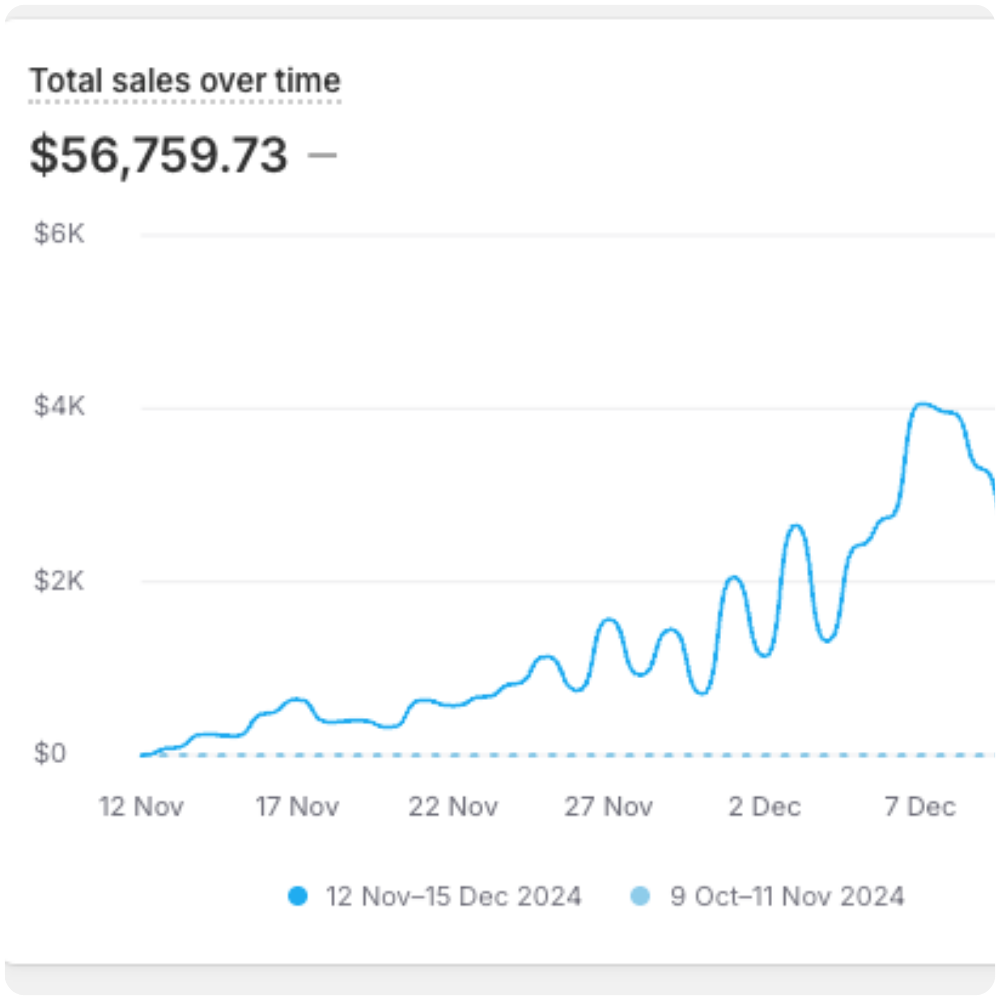The height and width of the screenshot is (1000, 1000).
Task: Click the dash change indicator beside the total
Action: [322, 156]
